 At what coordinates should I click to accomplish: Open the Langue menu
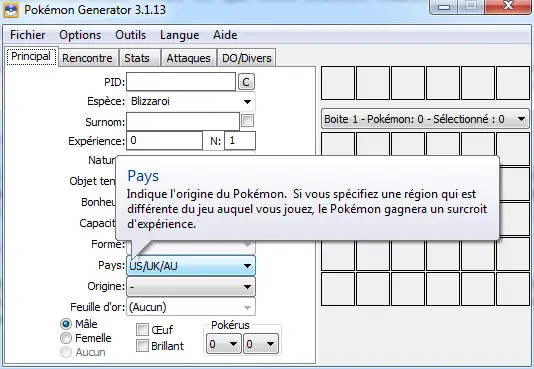point(179,35)
